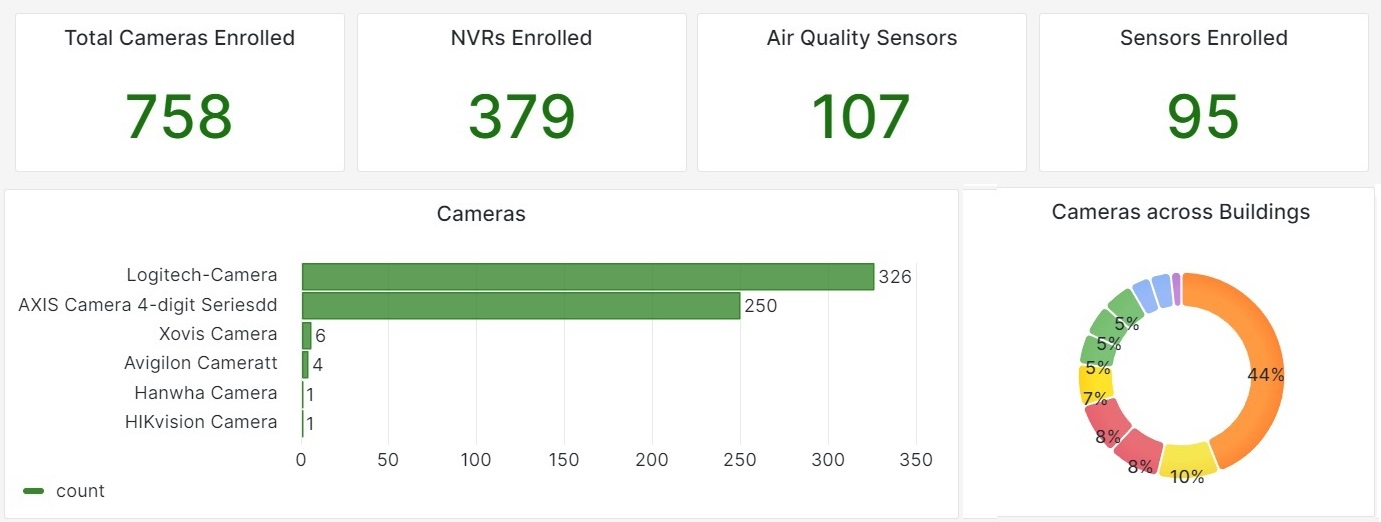Open the Cameras bar chart title menu
Image resolution: width=1381 pixels, height=522 pixels.
click(x=481, y=214)
